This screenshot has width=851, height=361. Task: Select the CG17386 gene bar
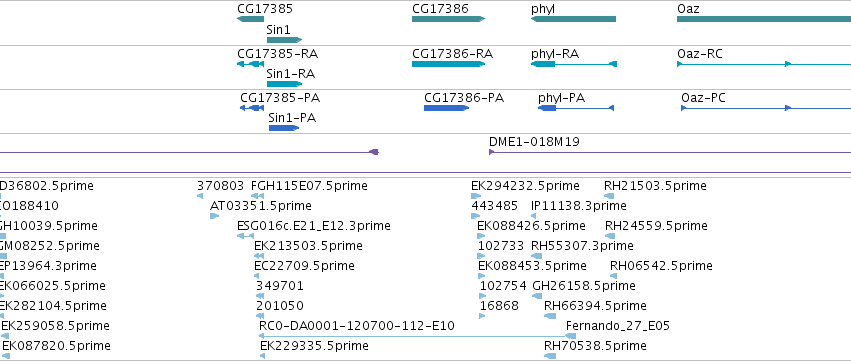pos(448,19)
